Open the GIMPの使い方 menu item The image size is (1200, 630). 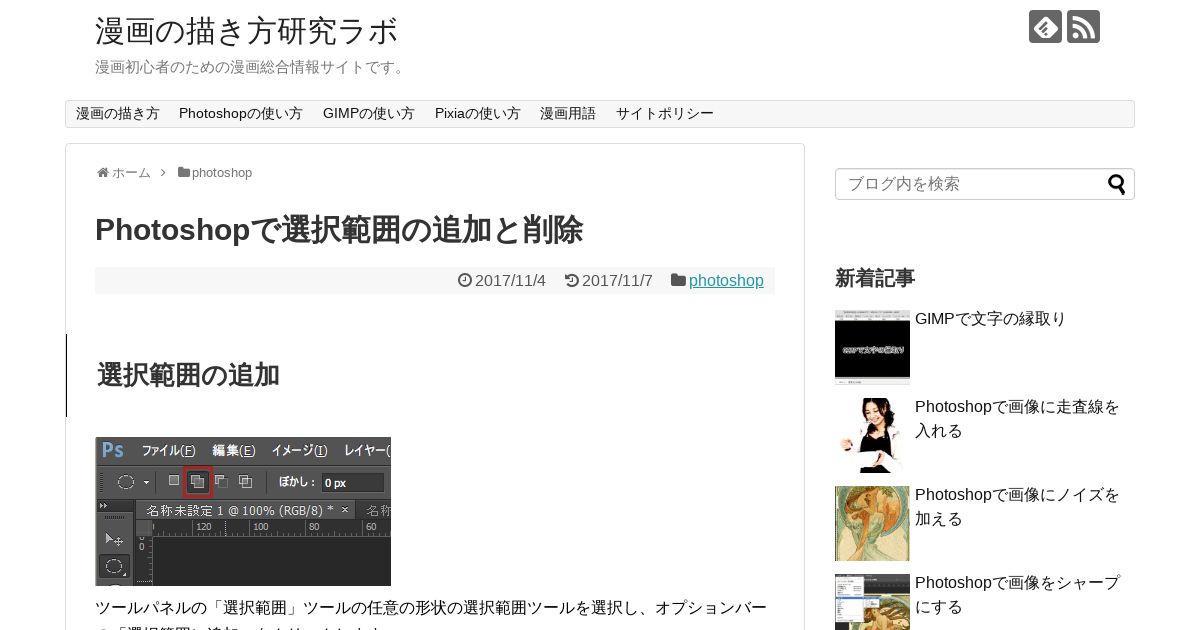pyautogui.click(x=369, y=114)
